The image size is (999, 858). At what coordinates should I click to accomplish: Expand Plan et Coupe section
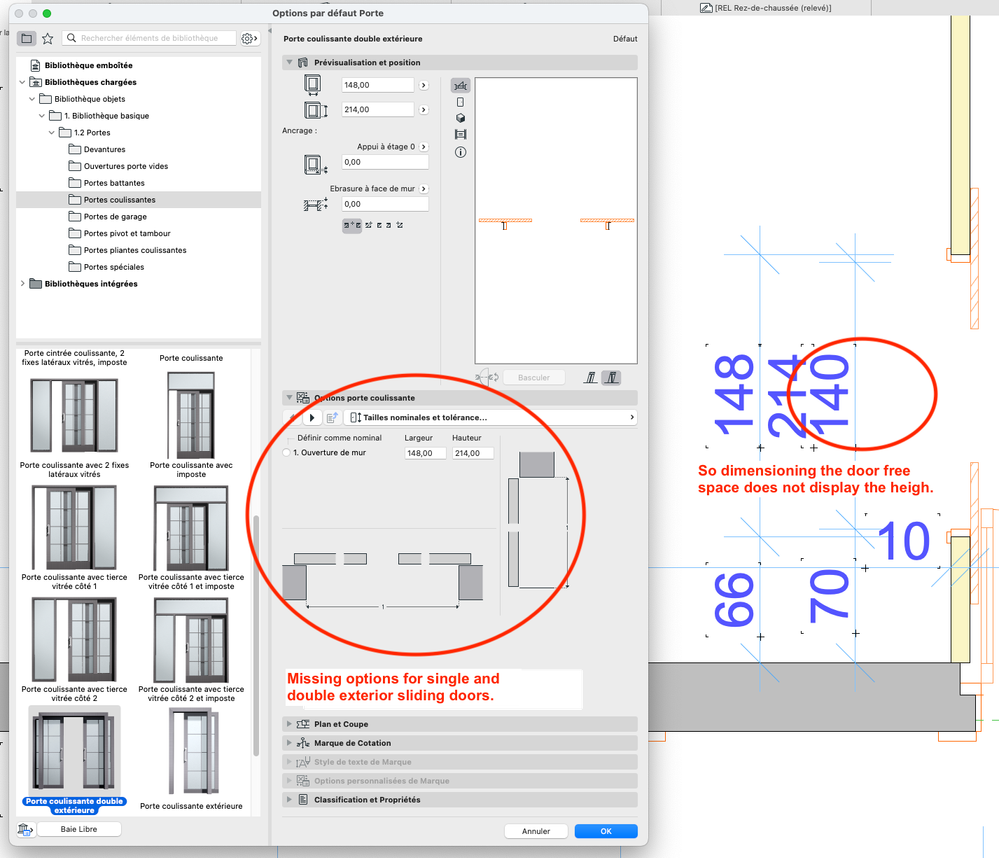[289, 724]
